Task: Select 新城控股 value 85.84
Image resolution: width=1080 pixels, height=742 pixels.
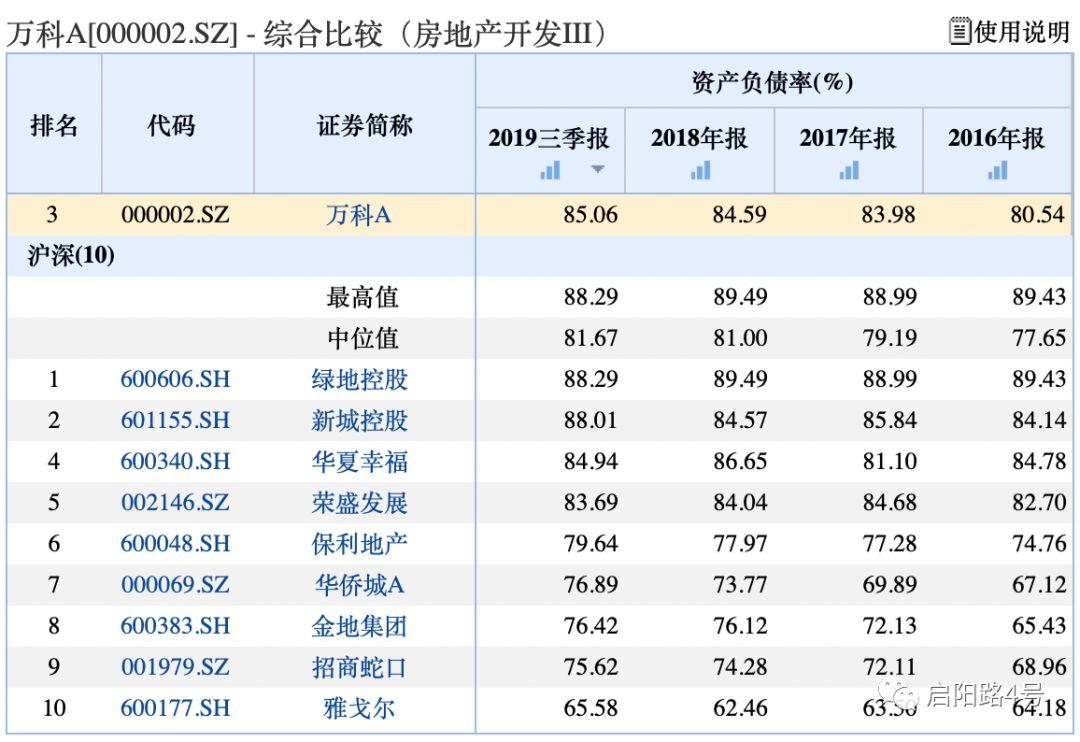Action: [x=890, y=420]
